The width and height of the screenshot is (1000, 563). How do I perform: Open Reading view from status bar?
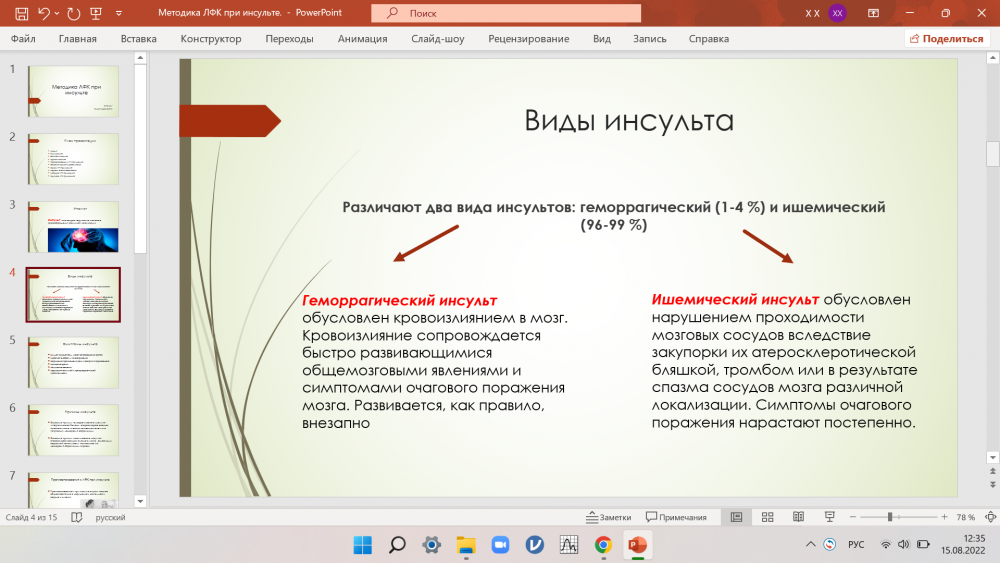click(x=798, y=517)
